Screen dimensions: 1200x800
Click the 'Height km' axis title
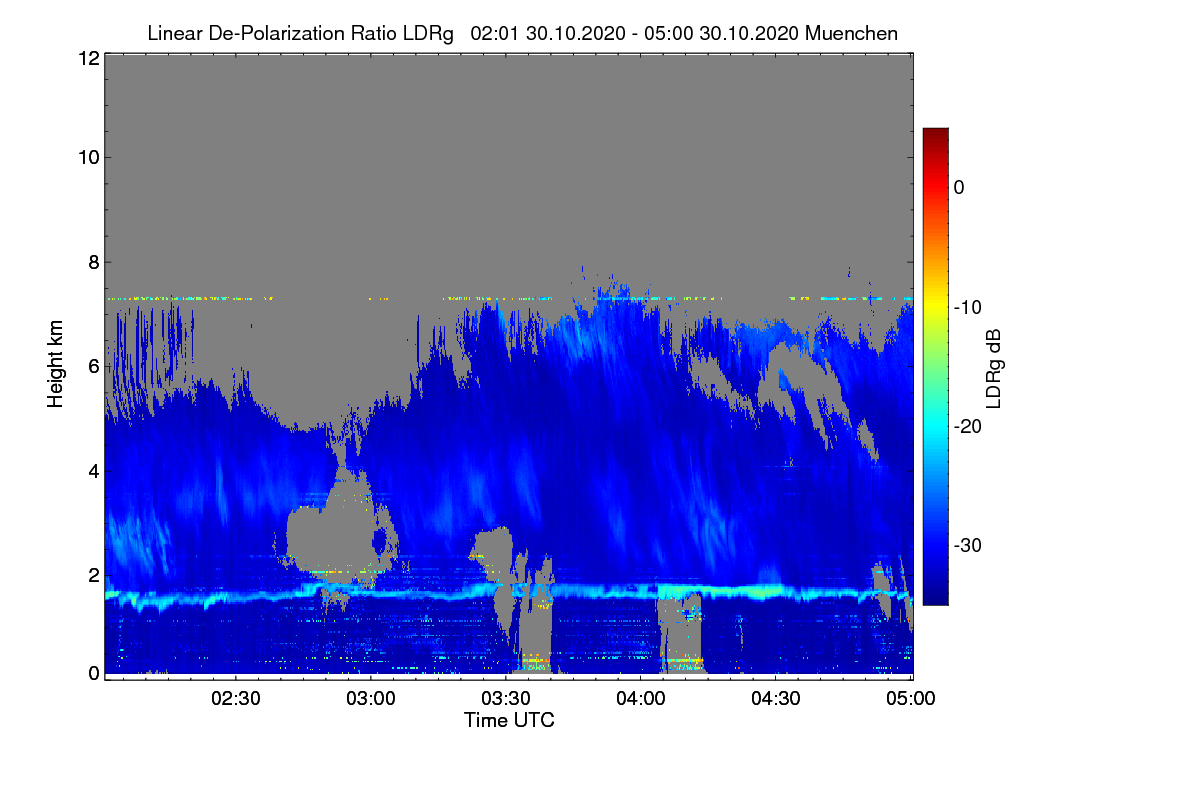56,365
